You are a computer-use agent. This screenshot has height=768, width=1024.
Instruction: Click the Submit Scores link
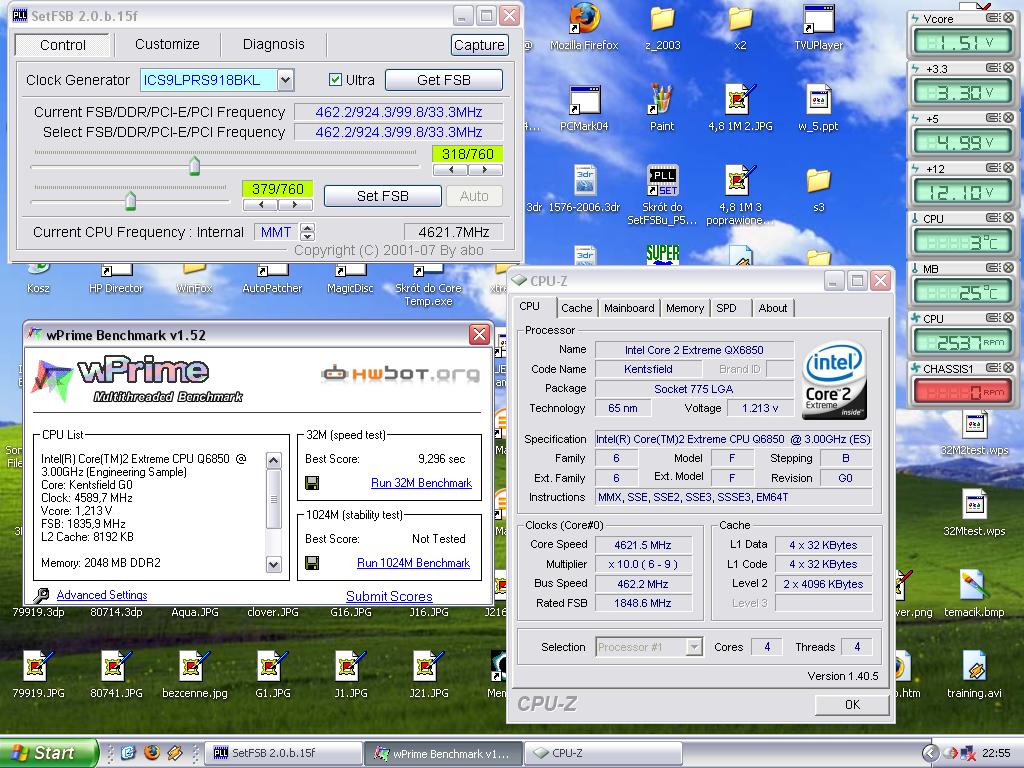pyautogui.click(x=389, y=596)
